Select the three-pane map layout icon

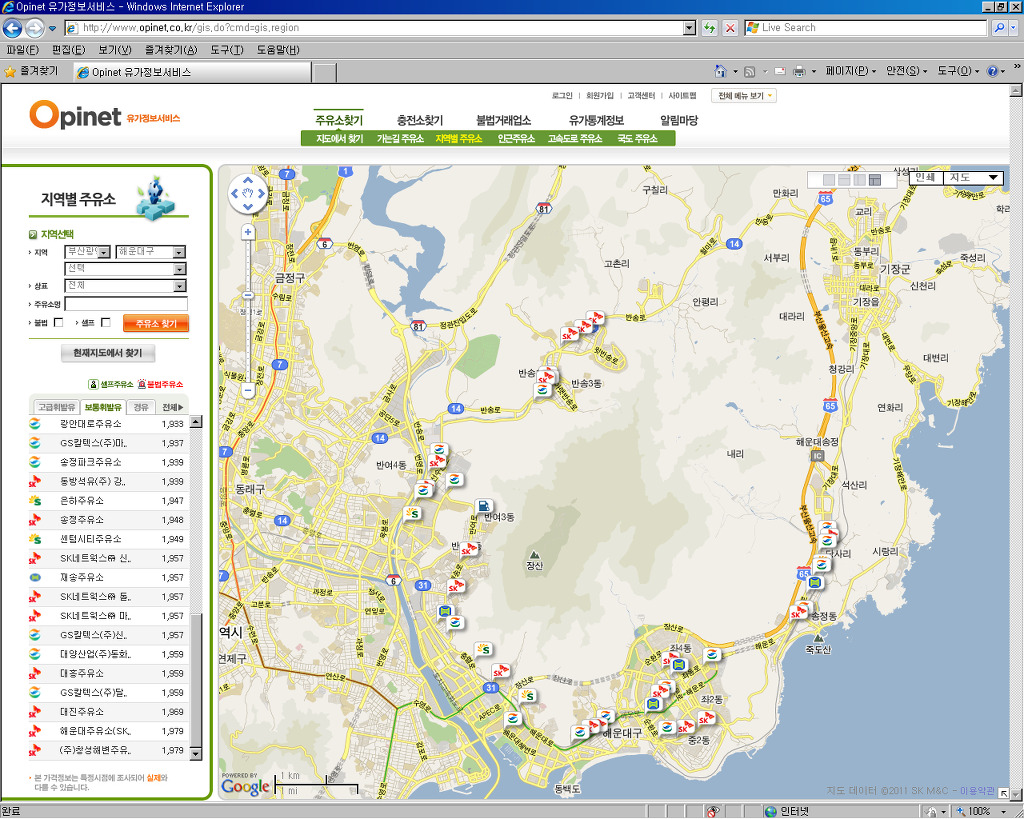pyautogui.click(x=875, y=180)
